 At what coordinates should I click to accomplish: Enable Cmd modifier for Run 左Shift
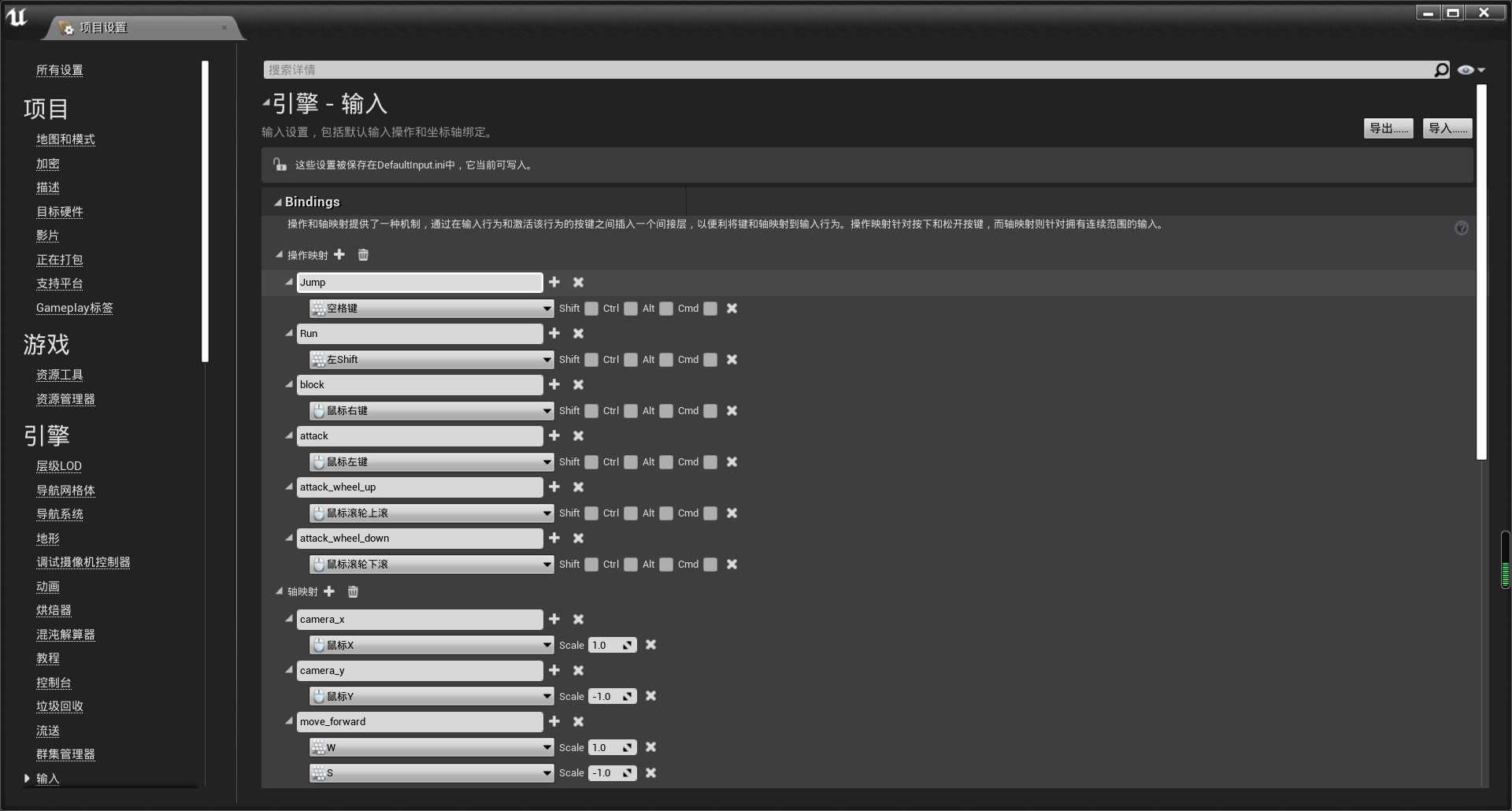[x=710, y=360]
